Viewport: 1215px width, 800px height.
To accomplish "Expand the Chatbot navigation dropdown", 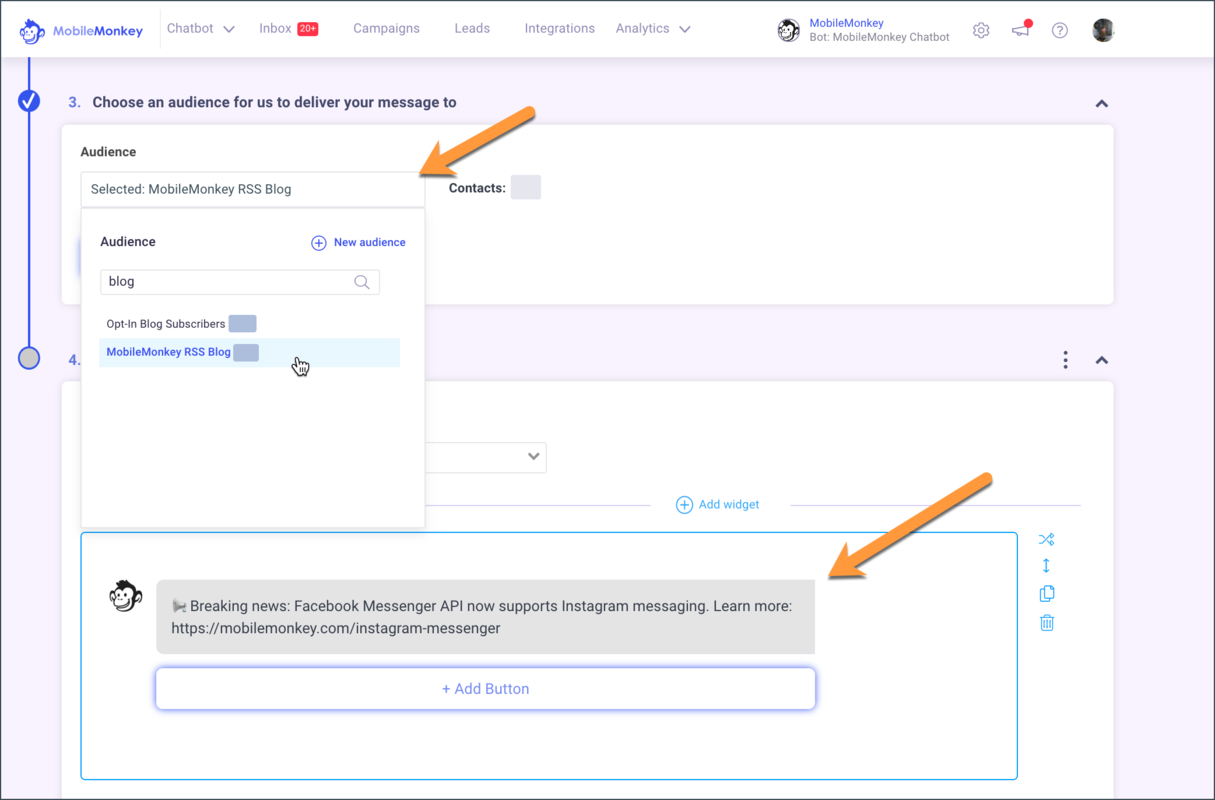I will click(x=201, y=28).
